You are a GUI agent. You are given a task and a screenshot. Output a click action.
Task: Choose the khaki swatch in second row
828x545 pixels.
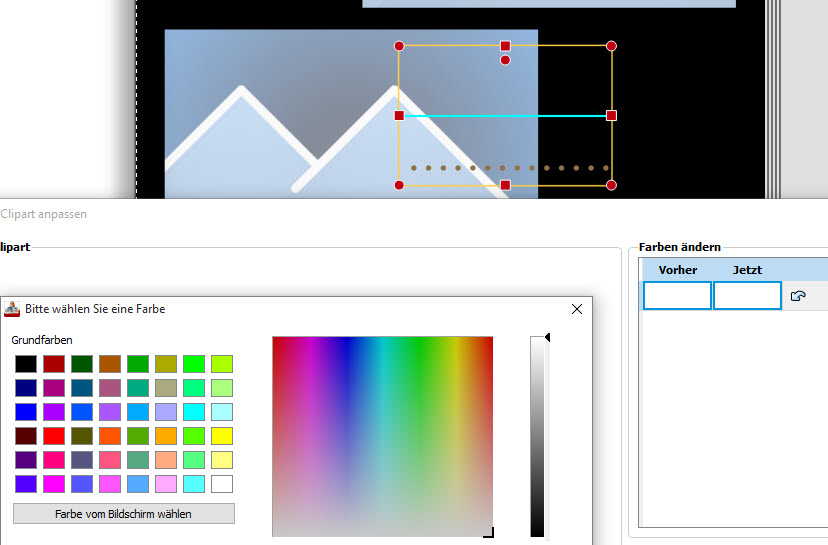(x=166, y=388)
